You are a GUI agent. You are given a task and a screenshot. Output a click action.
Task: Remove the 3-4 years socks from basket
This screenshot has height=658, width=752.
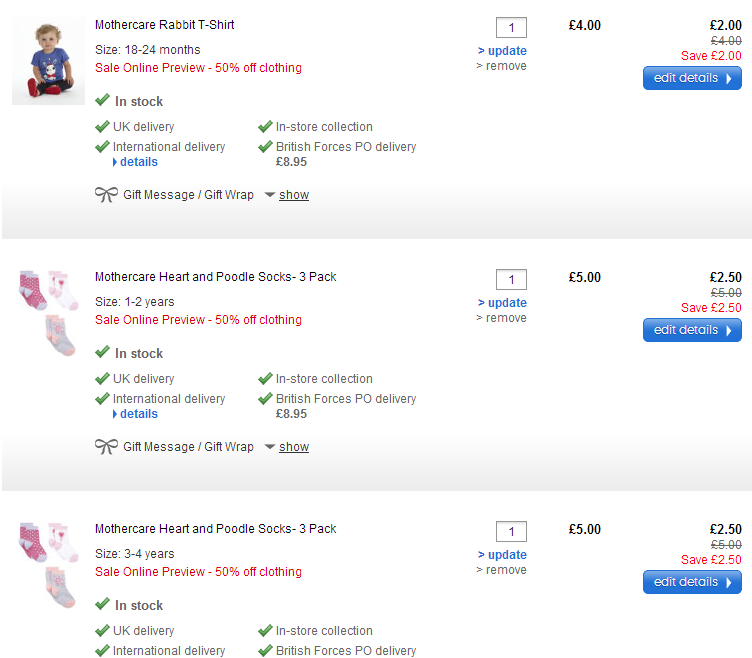click(505, 570)
